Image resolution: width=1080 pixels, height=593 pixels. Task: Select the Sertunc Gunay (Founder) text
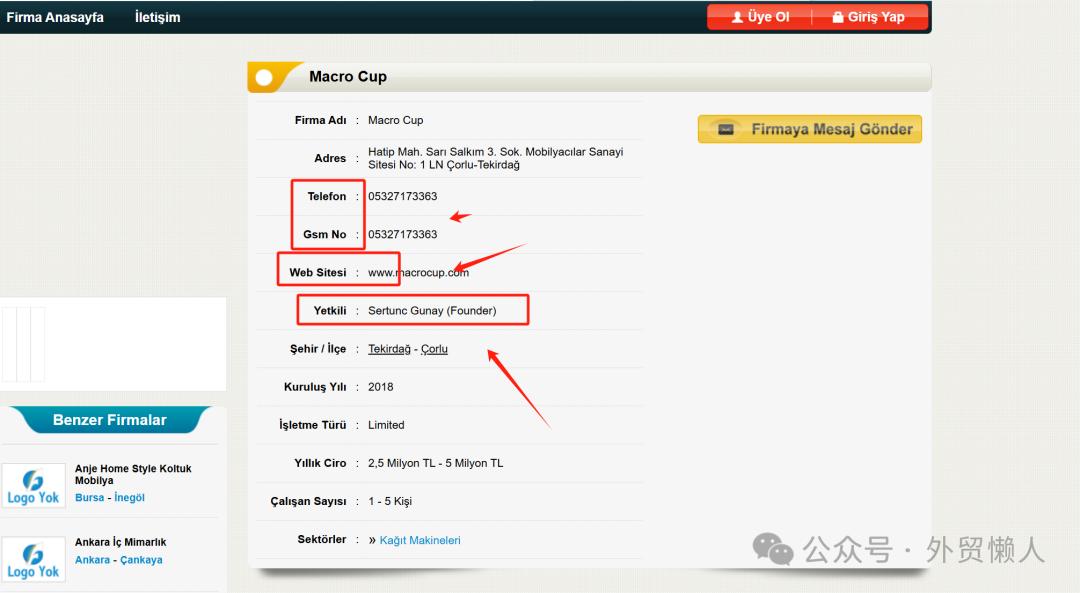point(432,311)
